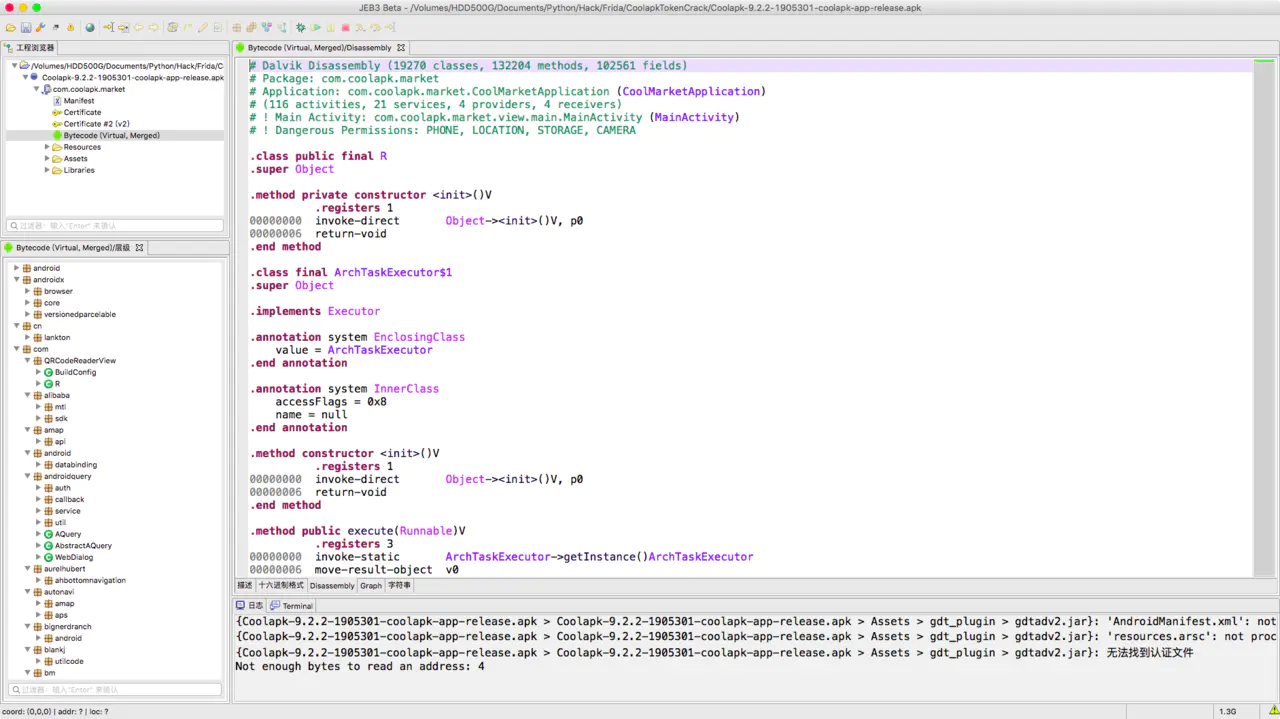Click the yellow right navigate-forward arrow
This screenshot has width=1280, height=719.
pos(153,28)
